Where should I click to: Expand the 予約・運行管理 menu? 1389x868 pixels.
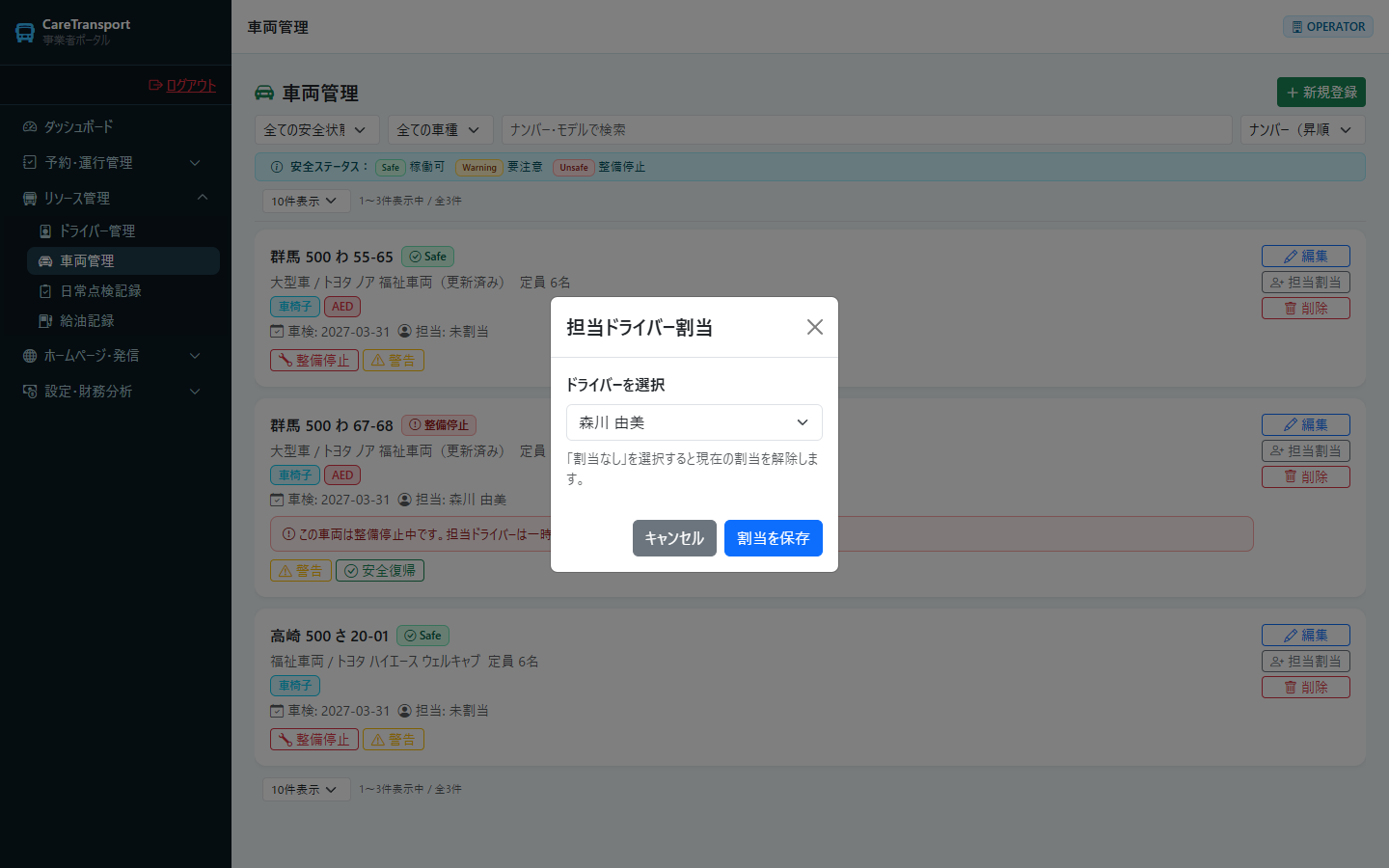tap(116, 162)
